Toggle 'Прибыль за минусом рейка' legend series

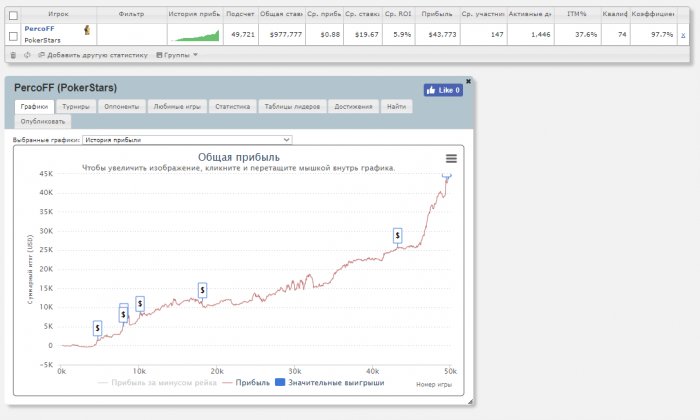157,383
